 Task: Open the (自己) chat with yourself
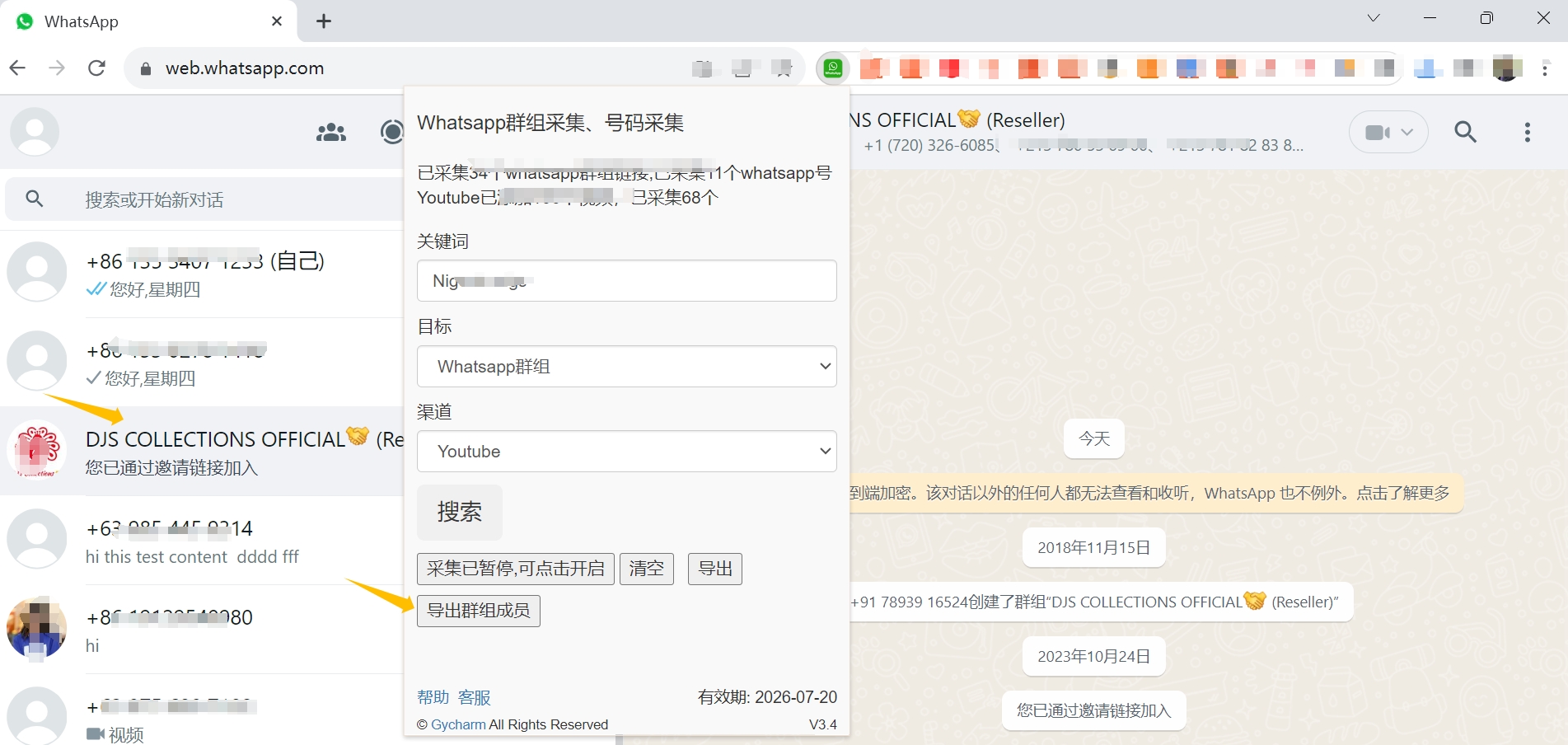click(202, 274)
